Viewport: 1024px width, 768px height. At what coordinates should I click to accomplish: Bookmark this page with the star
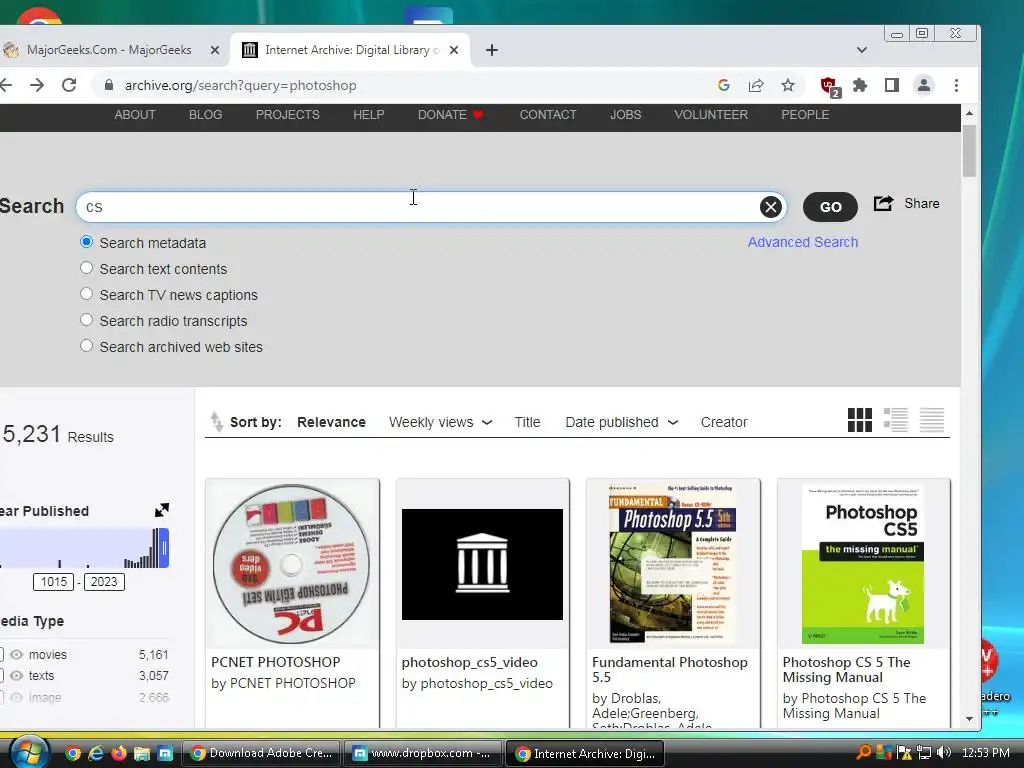[788, 85]
